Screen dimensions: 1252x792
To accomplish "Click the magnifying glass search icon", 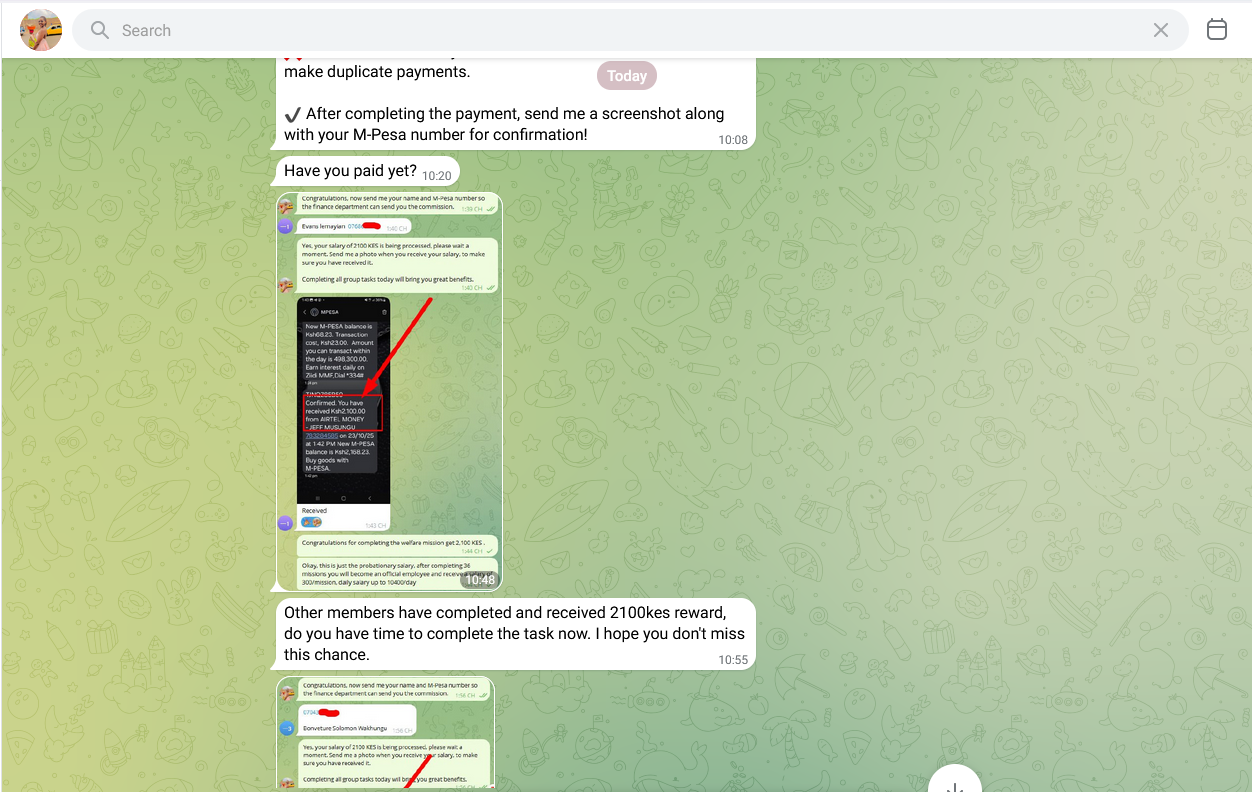I will pos(100,30).
